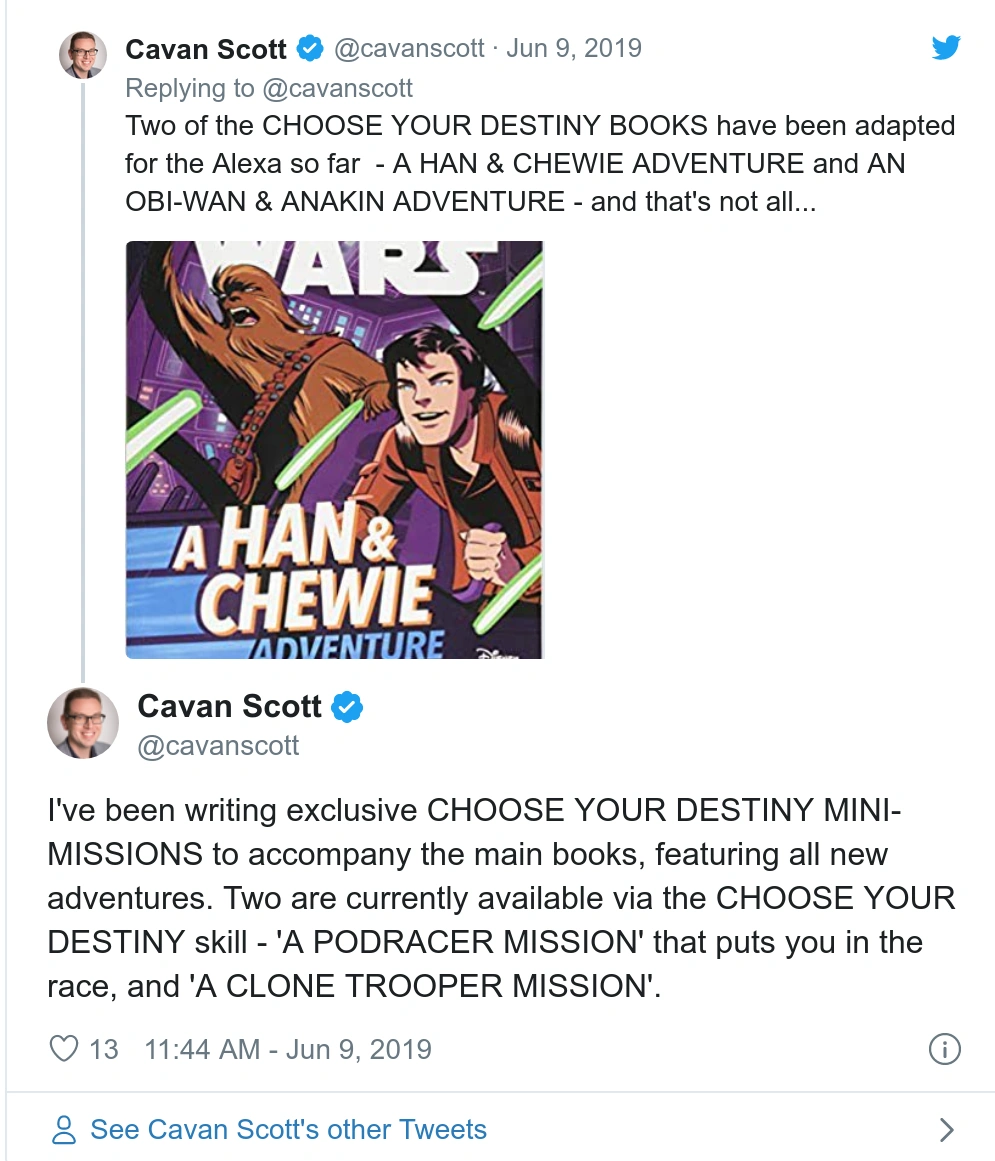
Task: Open the Han & Chewie Adventure cover image
Action: pos(335,449)
